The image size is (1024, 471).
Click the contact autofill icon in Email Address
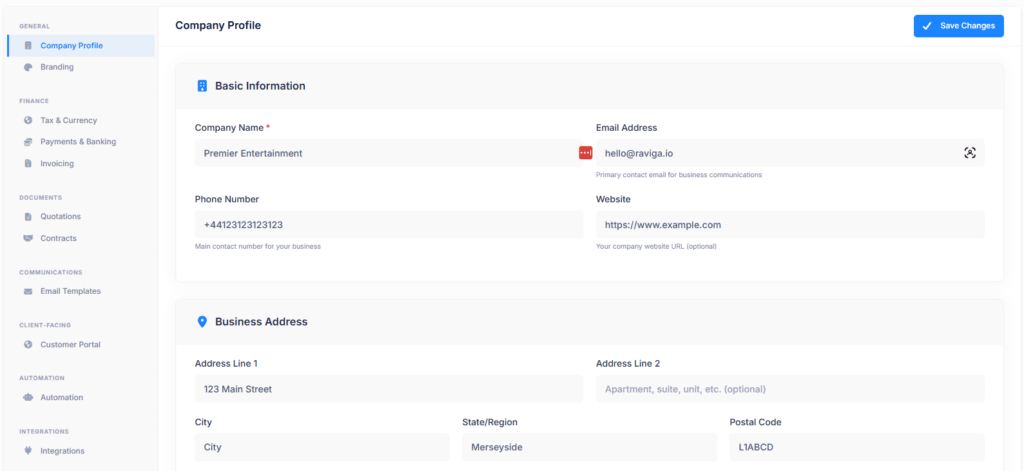click(x=970, y=153)
